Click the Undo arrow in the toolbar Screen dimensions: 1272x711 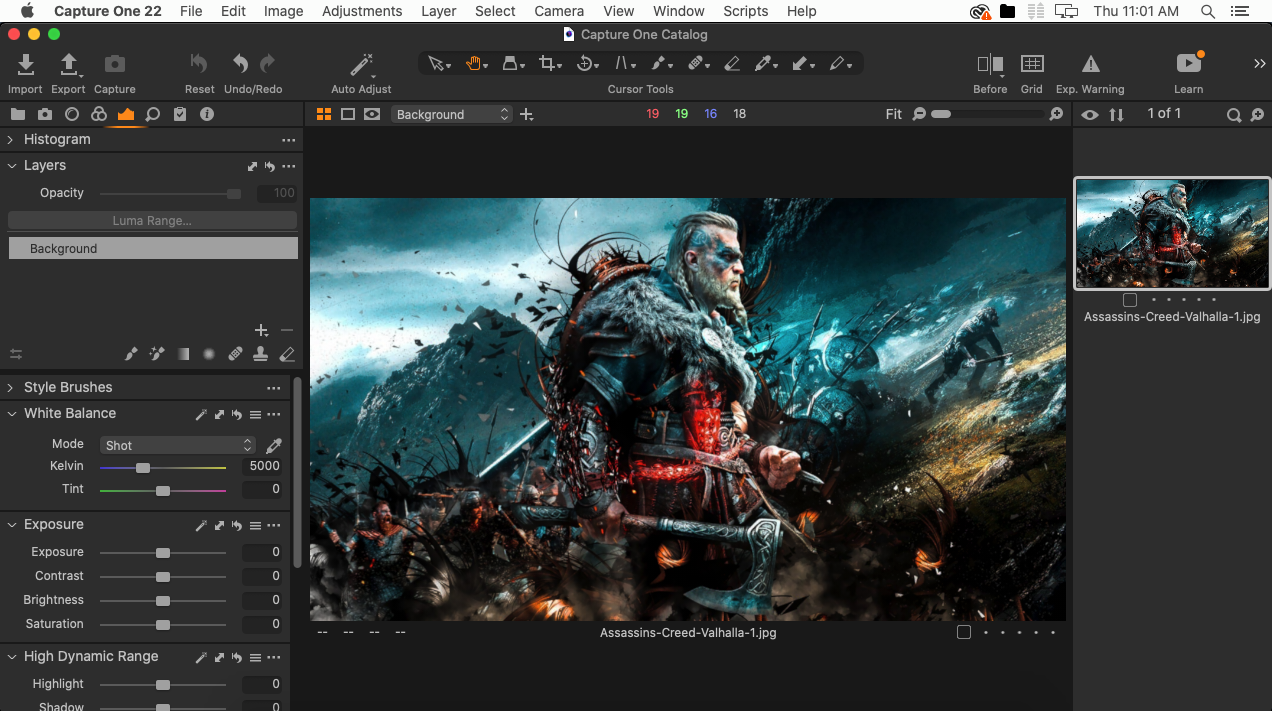coord(240,64)
